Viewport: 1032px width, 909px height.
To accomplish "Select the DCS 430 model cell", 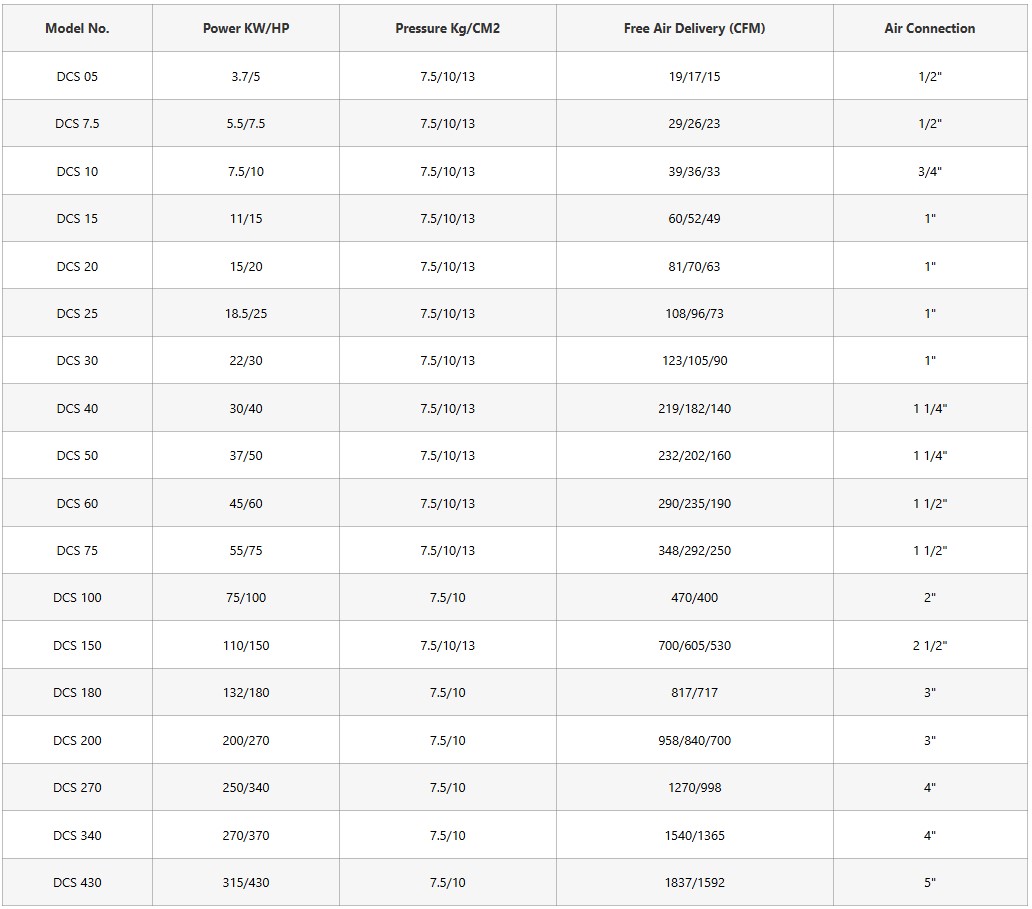I will pos(77,882).
